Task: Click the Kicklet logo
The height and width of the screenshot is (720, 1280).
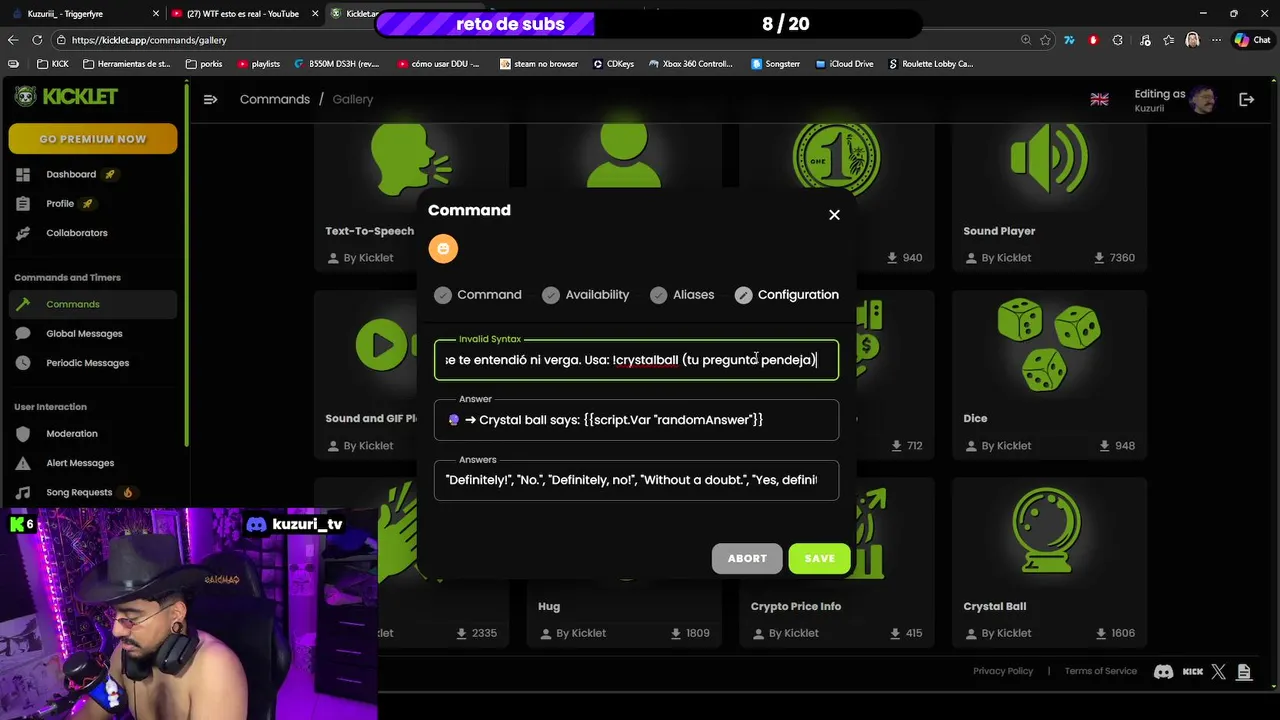Action: pos(66,97)
